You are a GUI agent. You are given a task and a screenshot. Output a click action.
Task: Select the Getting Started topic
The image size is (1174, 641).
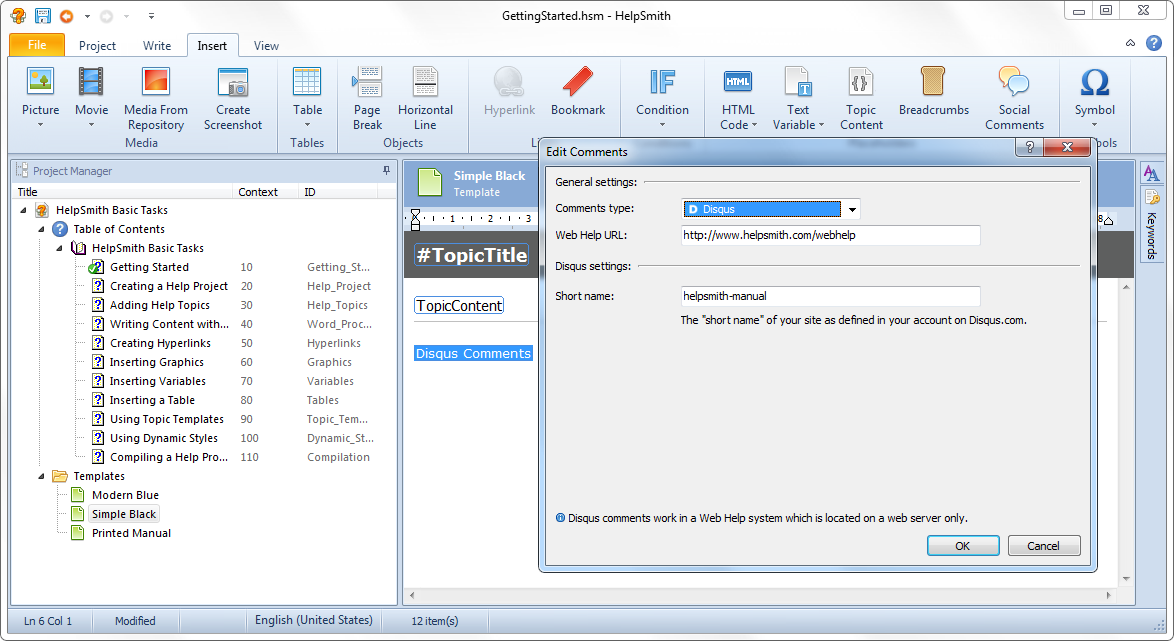(x=149, y=267)
